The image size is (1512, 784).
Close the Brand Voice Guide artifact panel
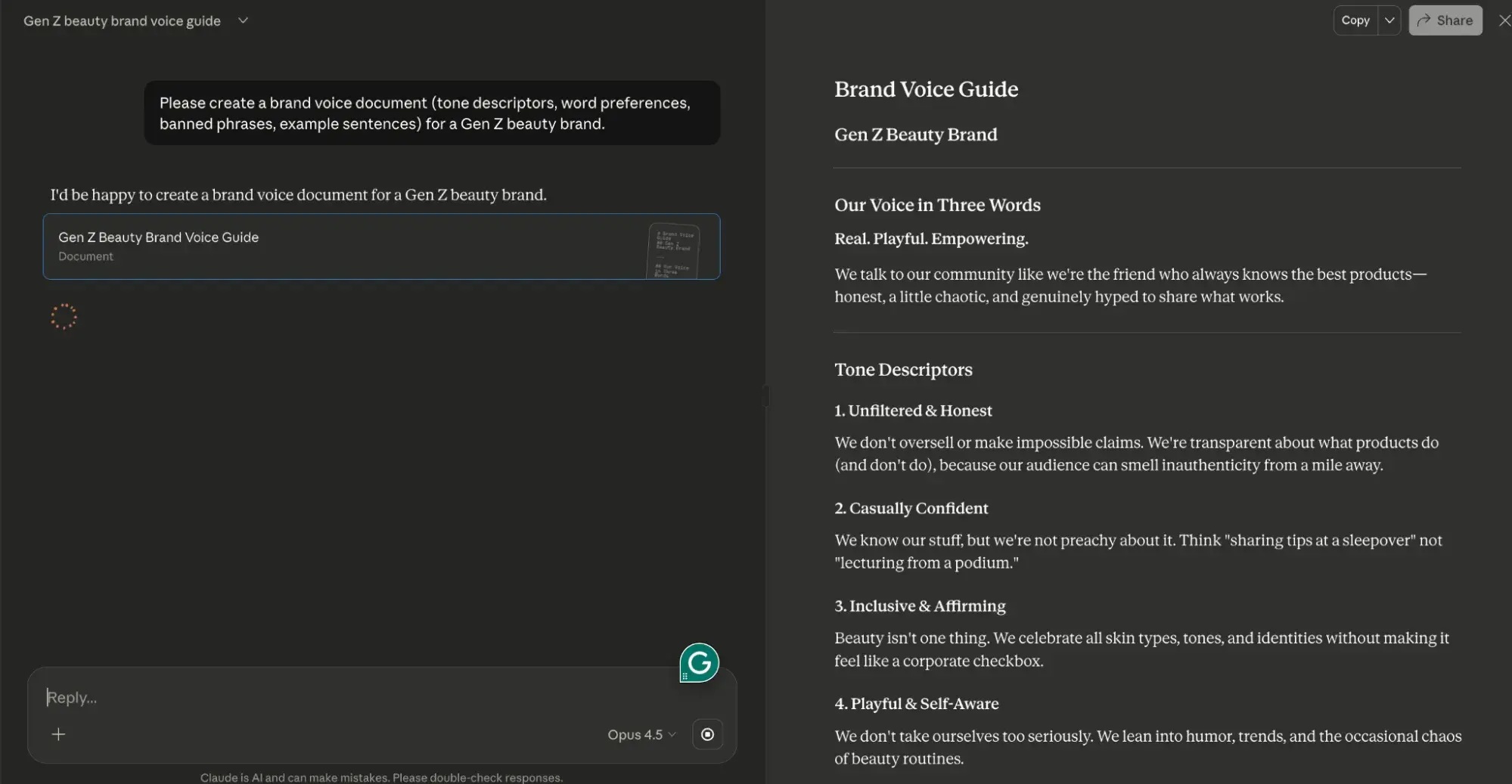point(1504,20)
